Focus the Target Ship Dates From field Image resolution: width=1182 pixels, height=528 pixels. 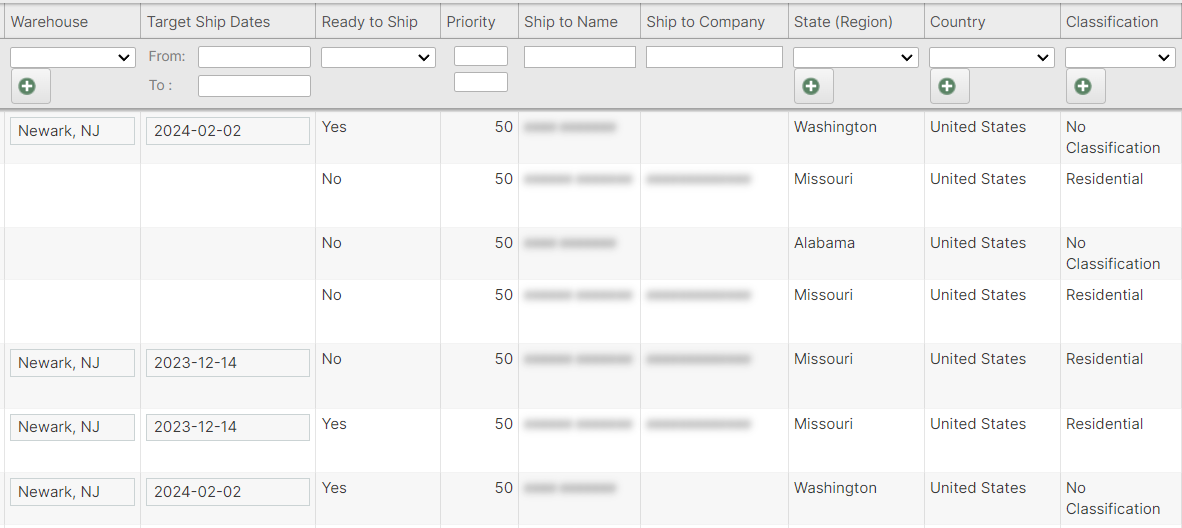(254, 57)
